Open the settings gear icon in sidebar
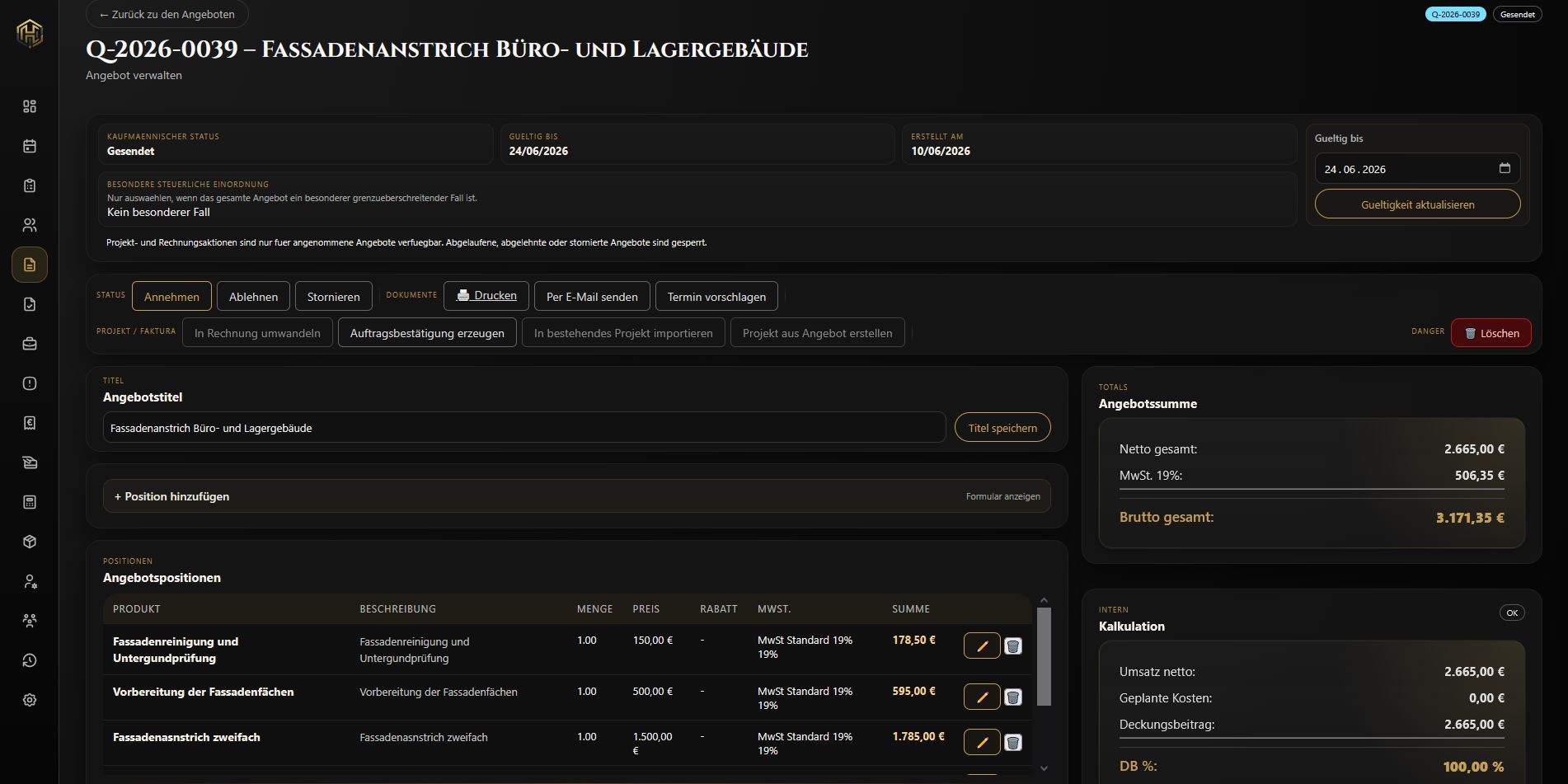The width and height of the screenshot is (1568, 784). (x=30, y=700)
